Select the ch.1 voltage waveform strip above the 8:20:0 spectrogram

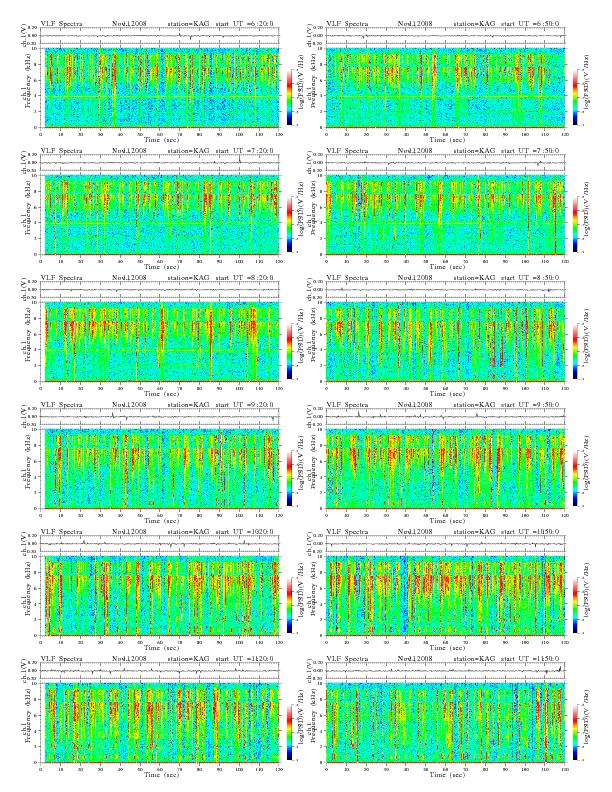point(160,290)
